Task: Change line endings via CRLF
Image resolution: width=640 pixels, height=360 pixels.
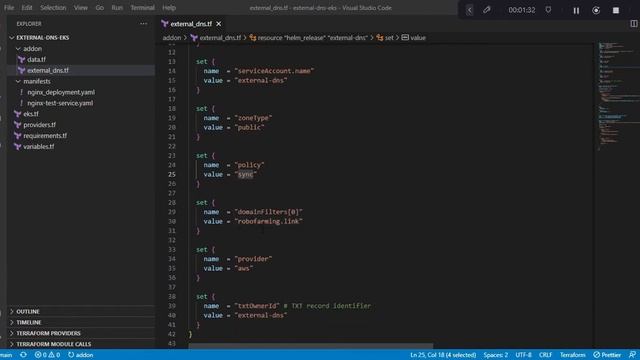Action: [x=545, y=355]
